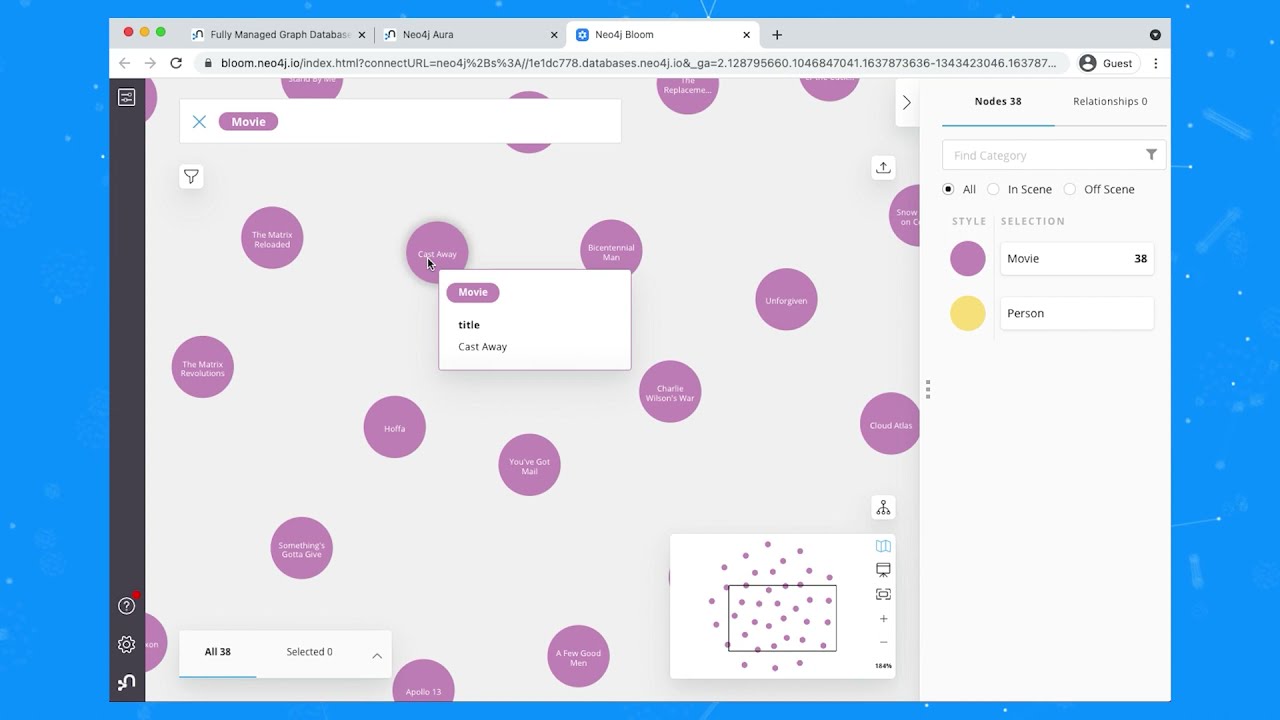Screen dimensions: 1280x720
Task: Select the In Scene radio button
Action: 993,189
